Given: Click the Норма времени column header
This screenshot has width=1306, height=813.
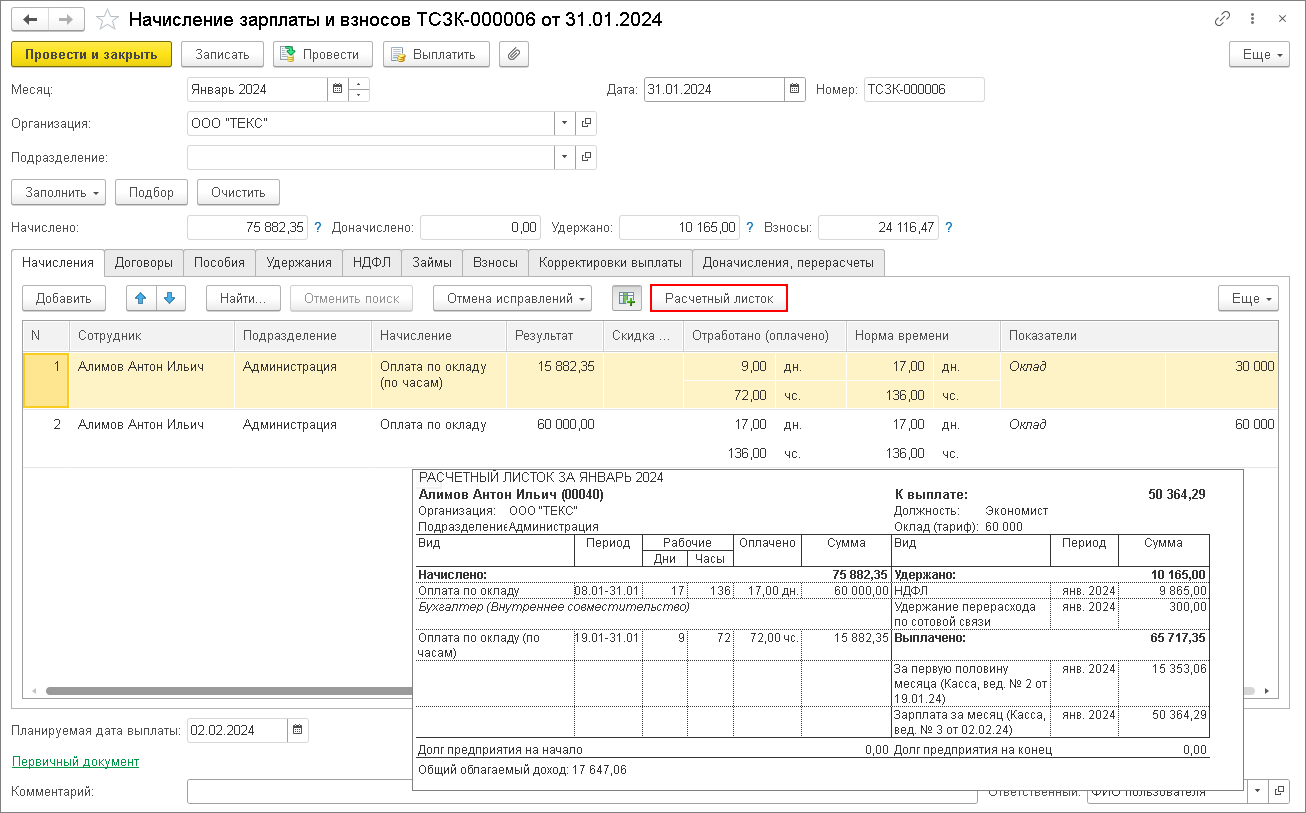Looking at the screenshot, I should 923,336.
